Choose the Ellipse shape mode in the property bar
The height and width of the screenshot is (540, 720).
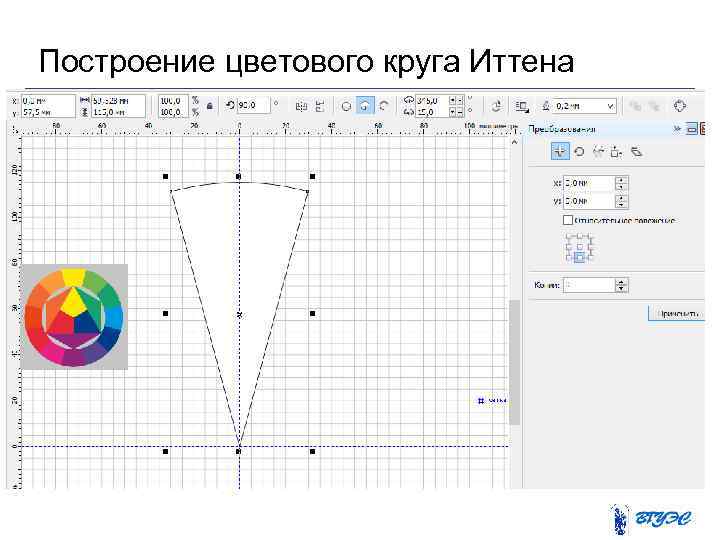pos(346,107)
